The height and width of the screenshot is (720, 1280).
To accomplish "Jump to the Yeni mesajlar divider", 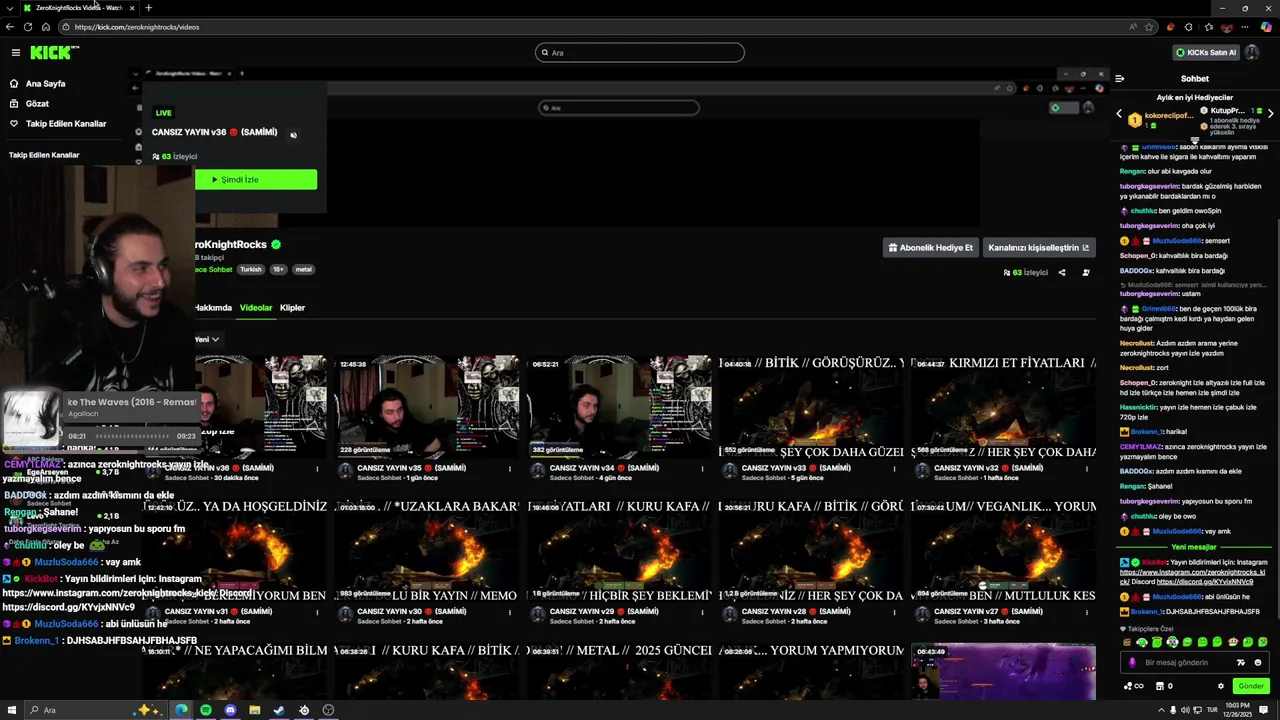I will click(x=1194, y=547).
